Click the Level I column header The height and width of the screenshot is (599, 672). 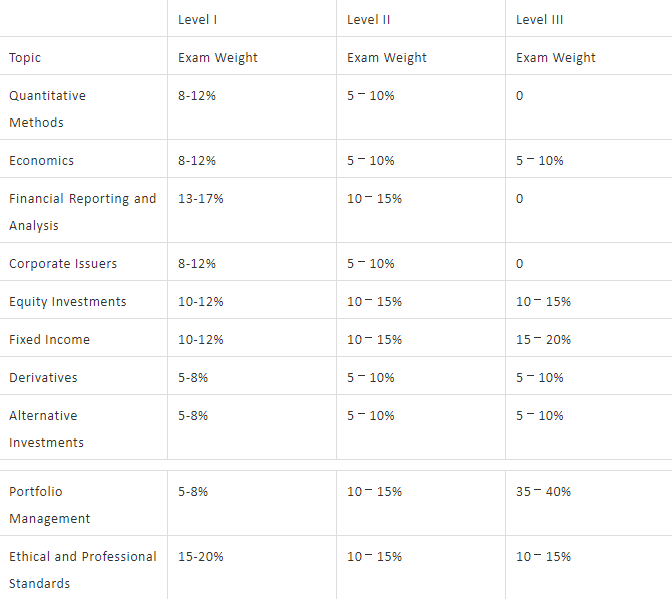point(198,20)
